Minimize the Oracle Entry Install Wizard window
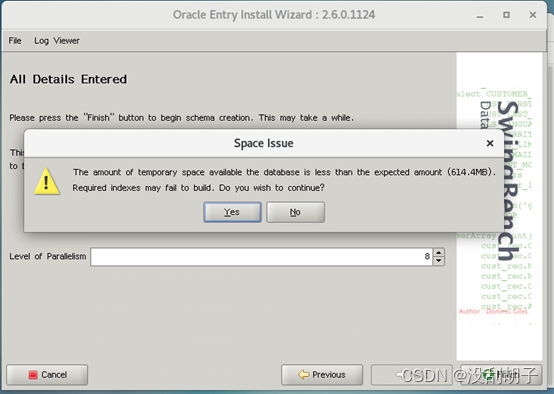 [480, 16]
